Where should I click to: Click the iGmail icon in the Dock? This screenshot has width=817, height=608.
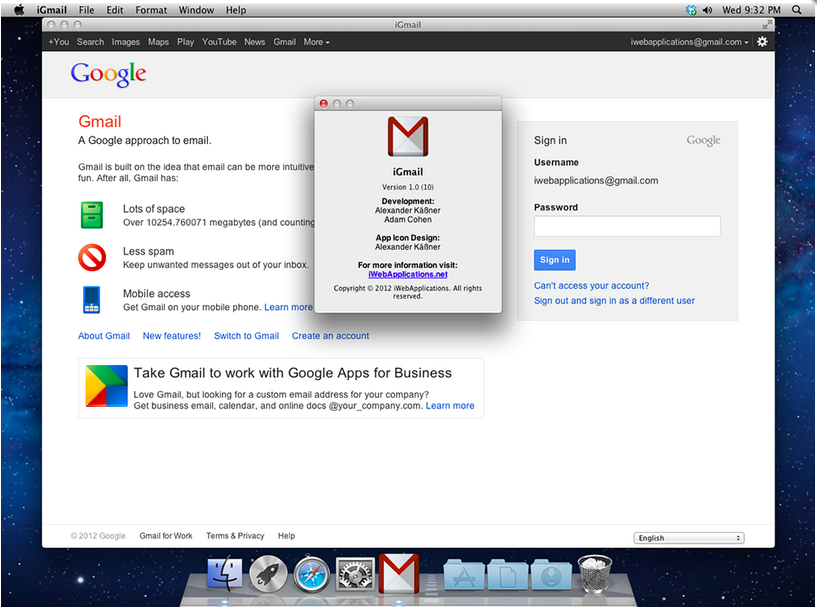[x=399, y=574]
